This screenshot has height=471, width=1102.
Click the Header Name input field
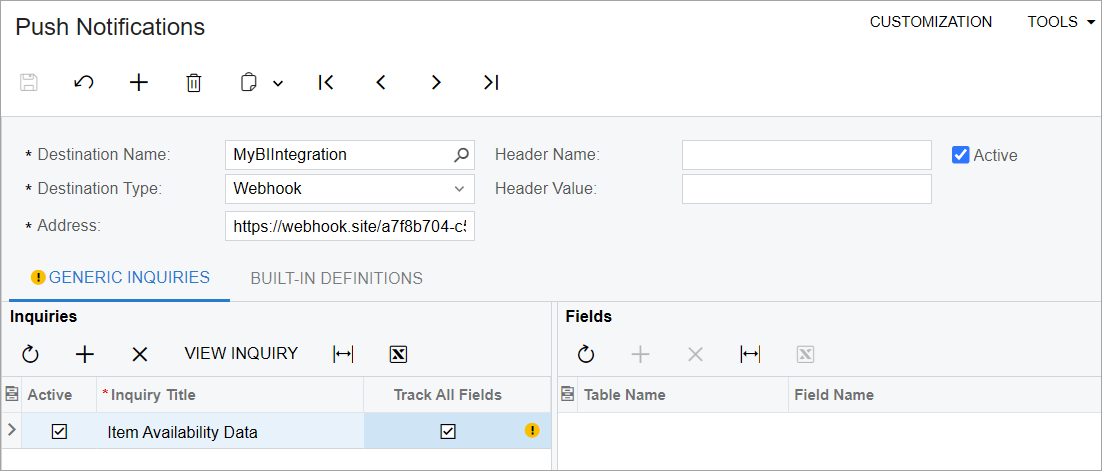(806, 155)
